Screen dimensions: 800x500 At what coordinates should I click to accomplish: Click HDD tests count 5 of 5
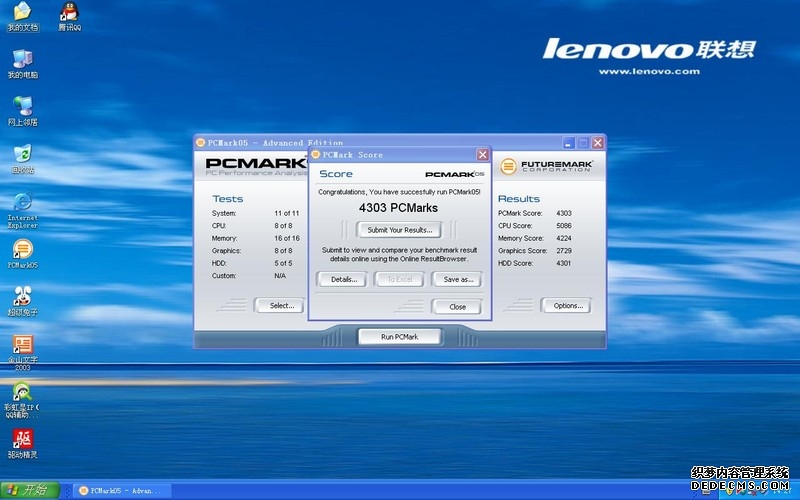(283, 263)
